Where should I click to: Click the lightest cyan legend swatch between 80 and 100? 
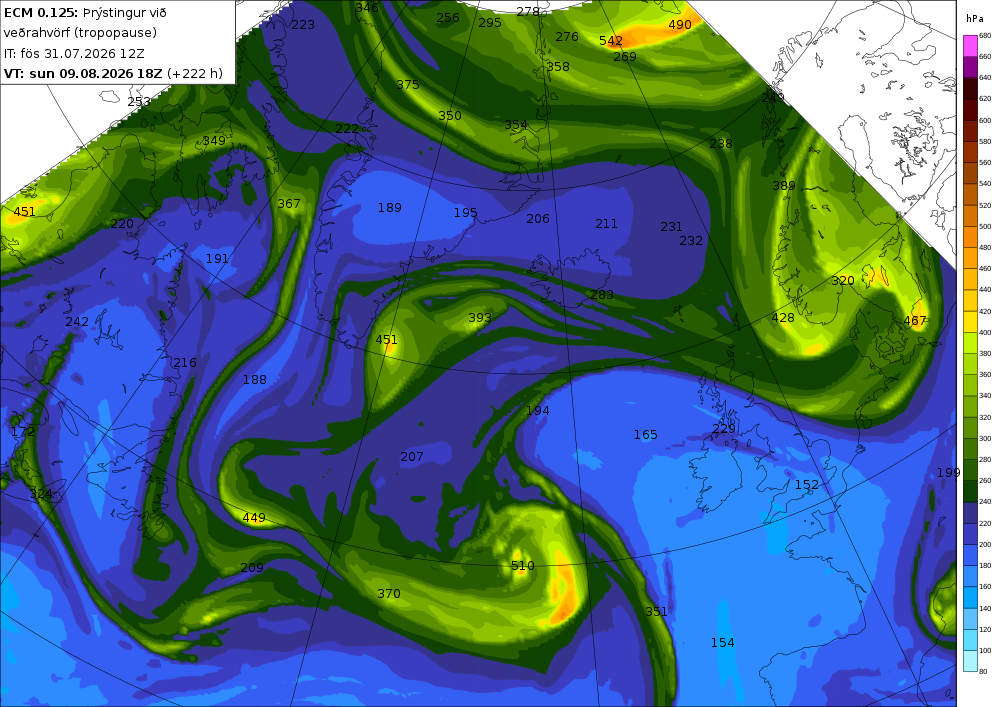(970, 661)
